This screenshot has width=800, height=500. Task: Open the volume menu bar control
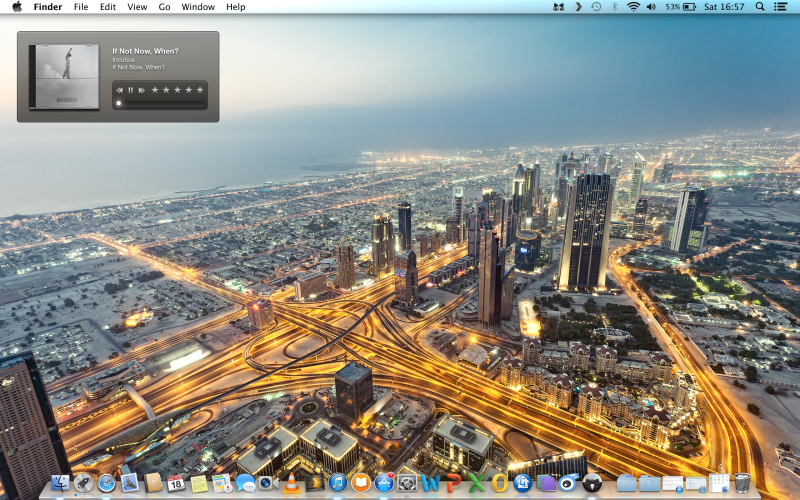click(x=651, y=7)
